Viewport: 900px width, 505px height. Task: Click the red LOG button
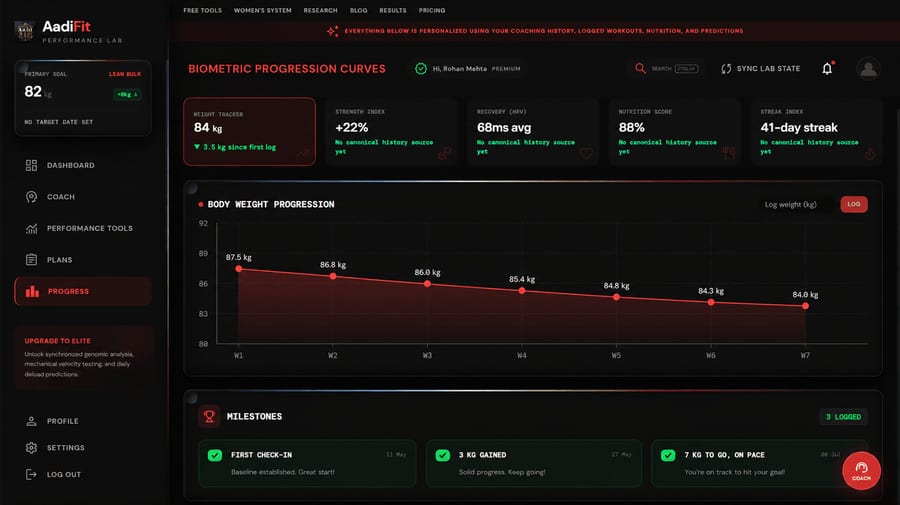854,204
